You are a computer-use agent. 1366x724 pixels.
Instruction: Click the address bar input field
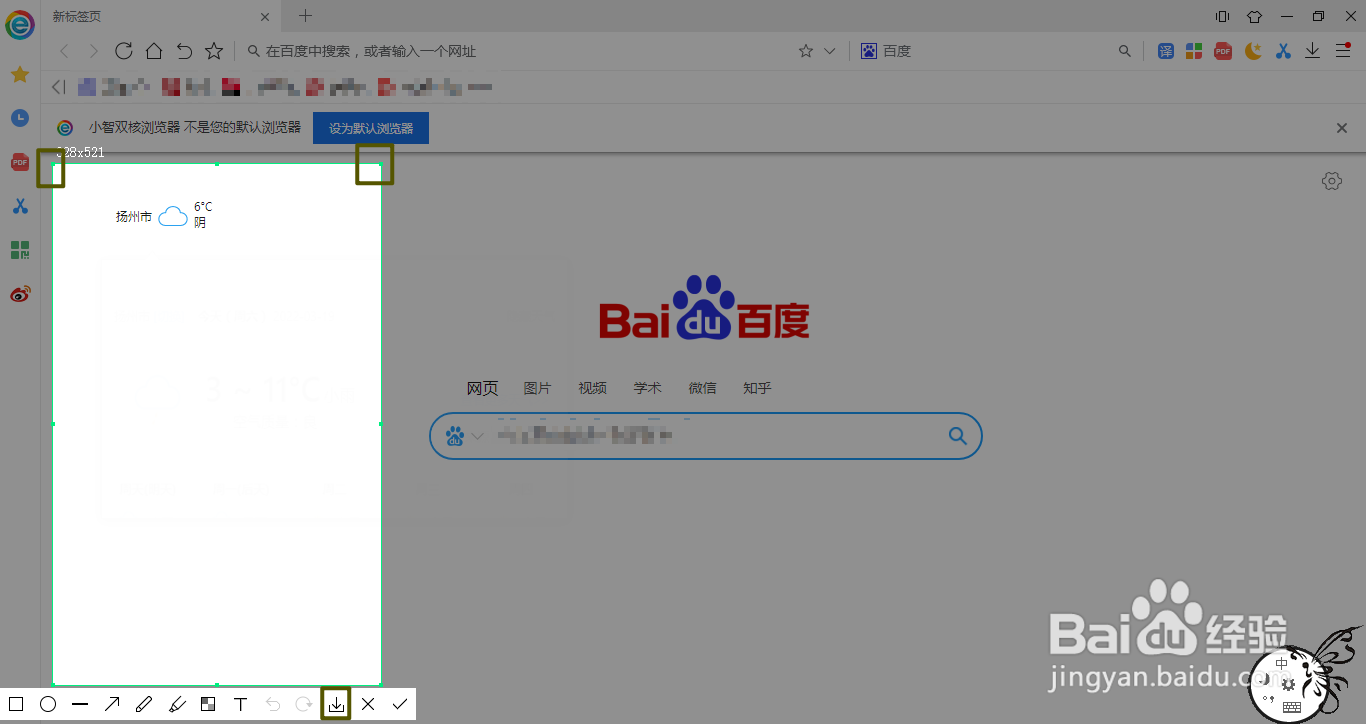520,51
